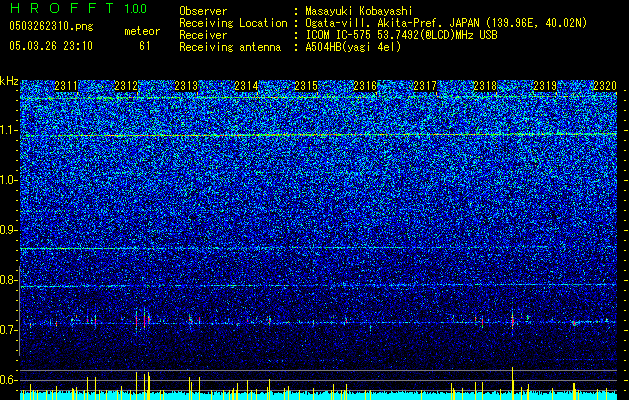Click the kHz axis unit label

9,81
